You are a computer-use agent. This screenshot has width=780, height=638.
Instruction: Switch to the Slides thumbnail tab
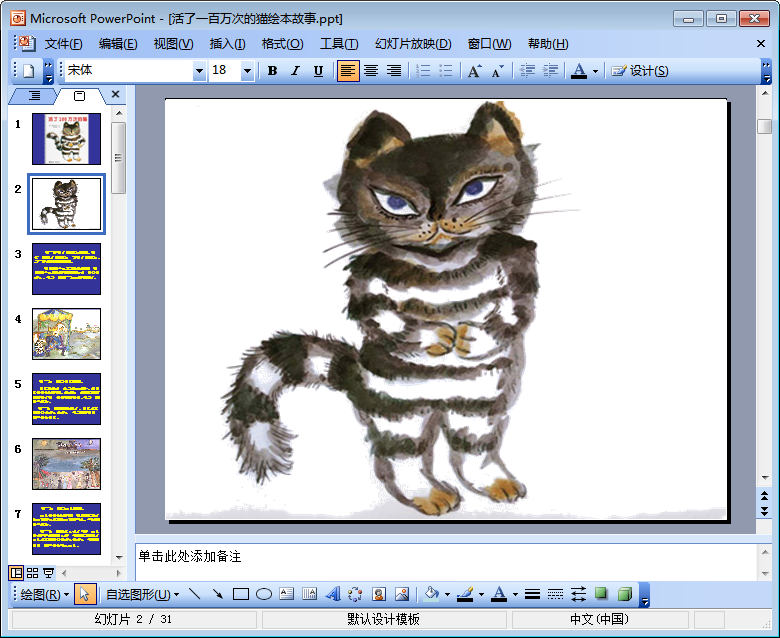pos(80,95)
